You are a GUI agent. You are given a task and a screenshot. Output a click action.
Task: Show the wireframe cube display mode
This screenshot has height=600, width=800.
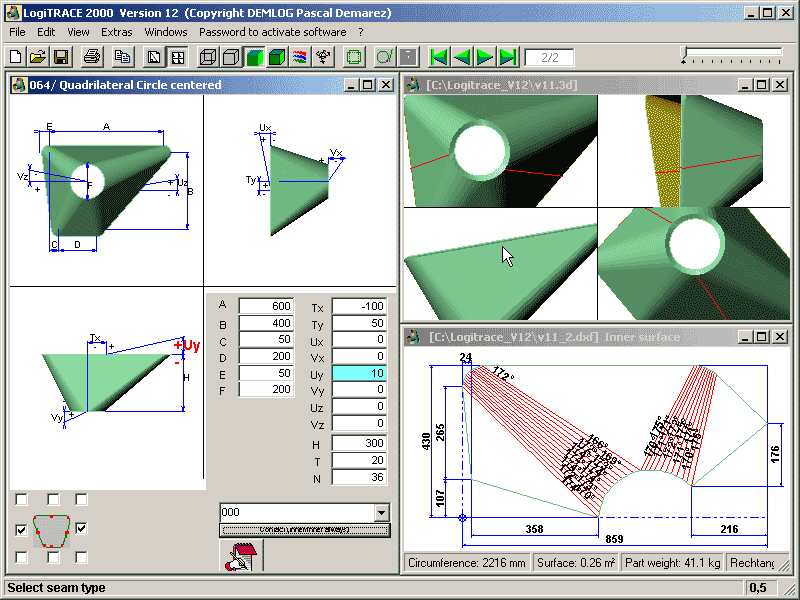tap(208, 57)
